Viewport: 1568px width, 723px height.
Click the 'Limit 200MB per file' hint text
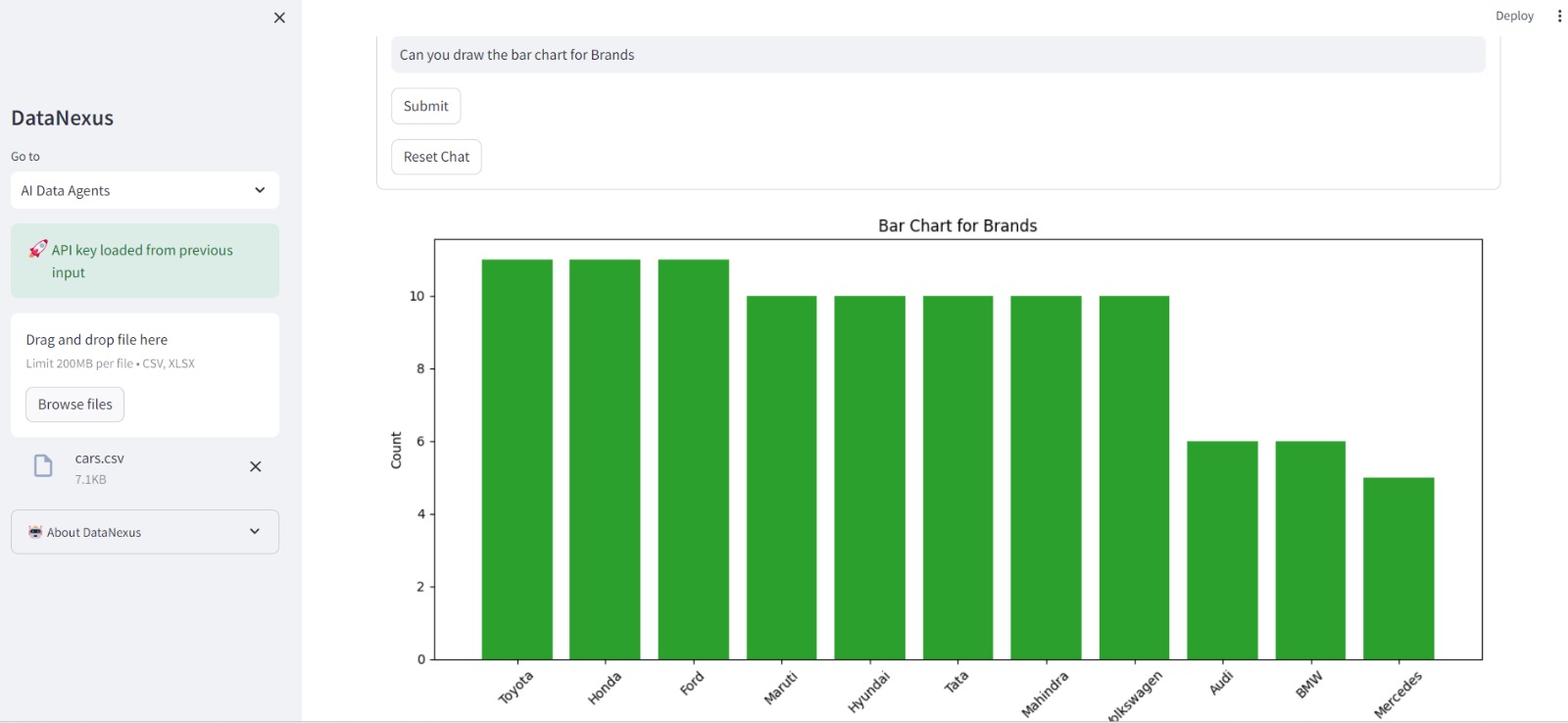pyautogui.click(x=111, y=363)
